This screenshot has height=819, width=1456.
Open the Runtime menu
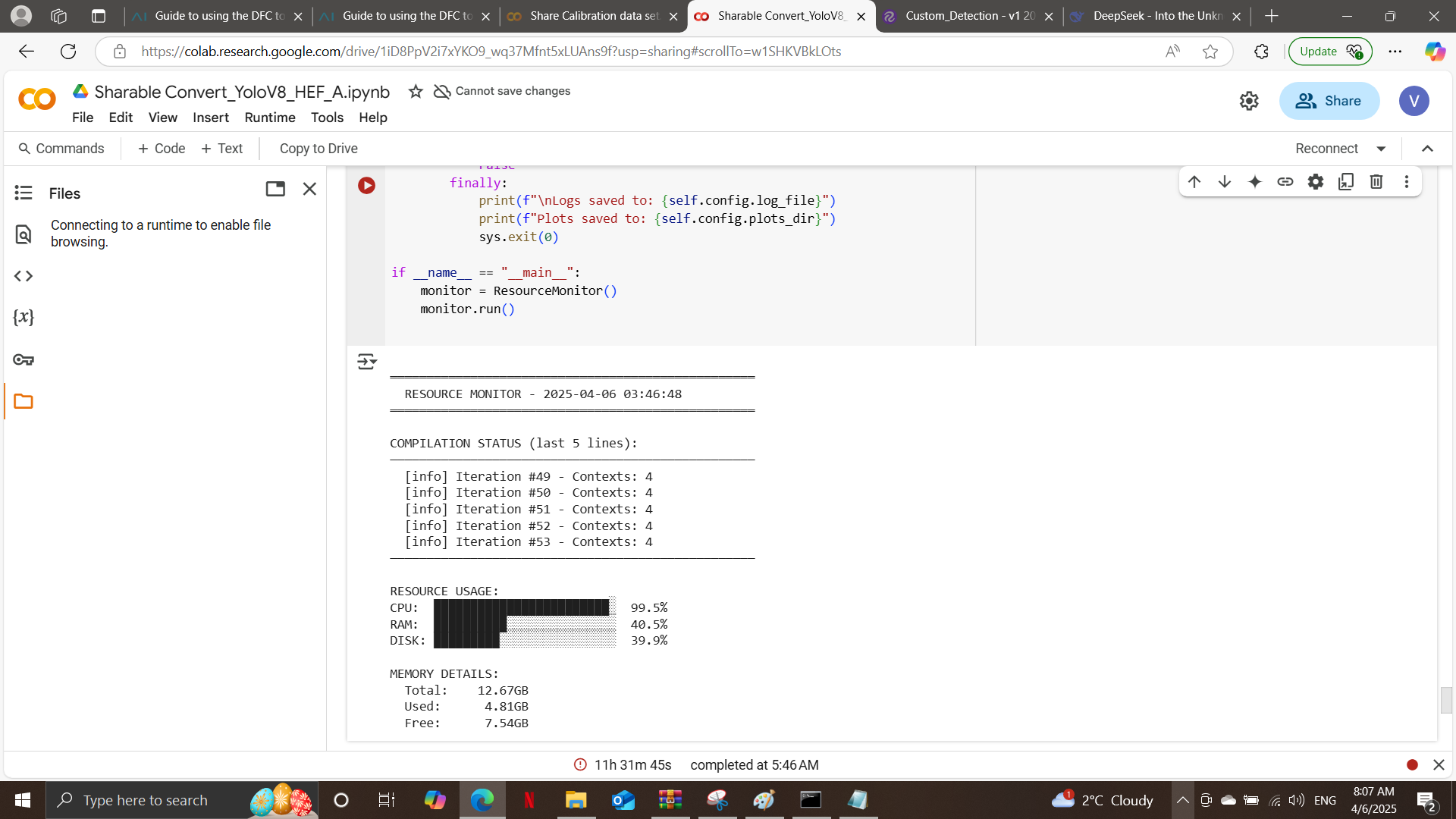point(269,118)
